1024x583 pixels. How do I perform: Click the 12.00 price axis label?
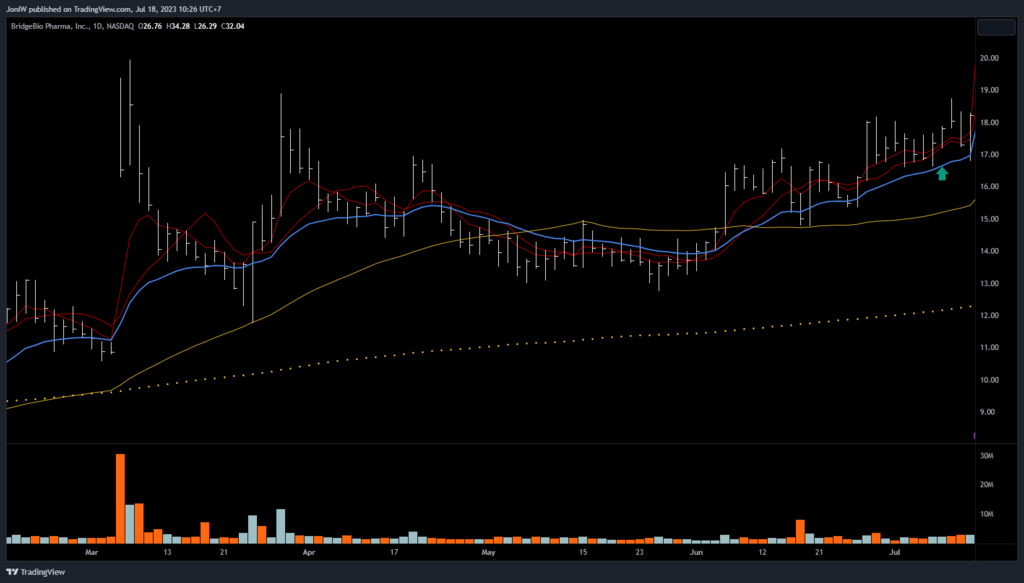[990, 316]
